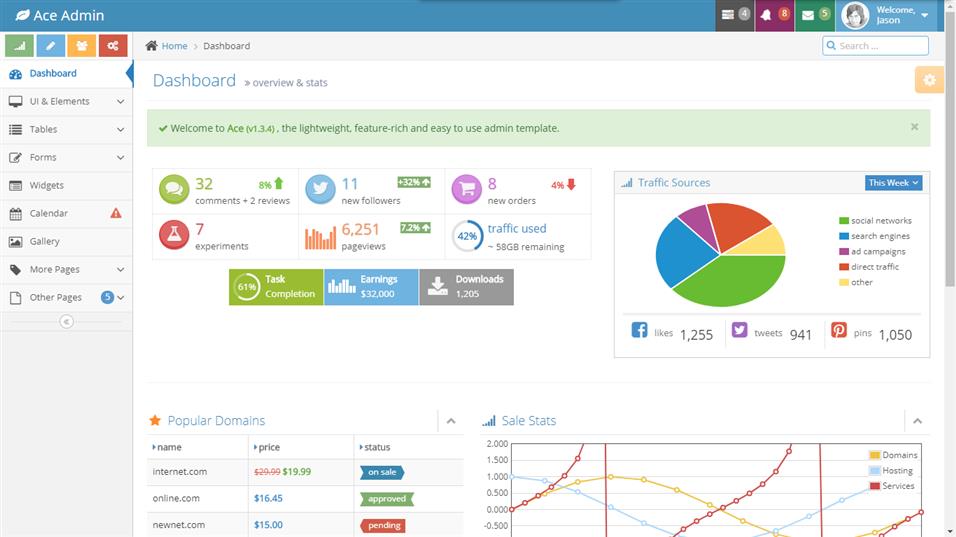The width and height of the screenshot is (956, 537).
Task: Click the search engines legend swatch
Action: [x=844, y=236]
